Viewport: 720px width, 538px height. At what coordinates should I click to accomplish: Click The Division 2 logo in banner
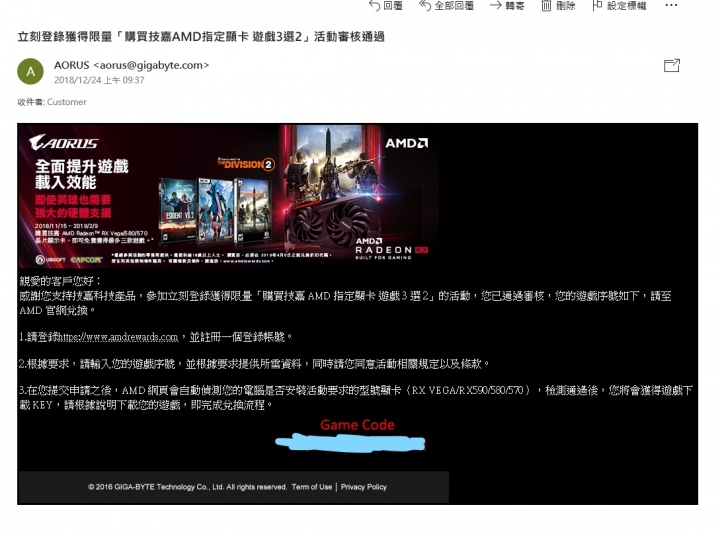click(246, 164)
